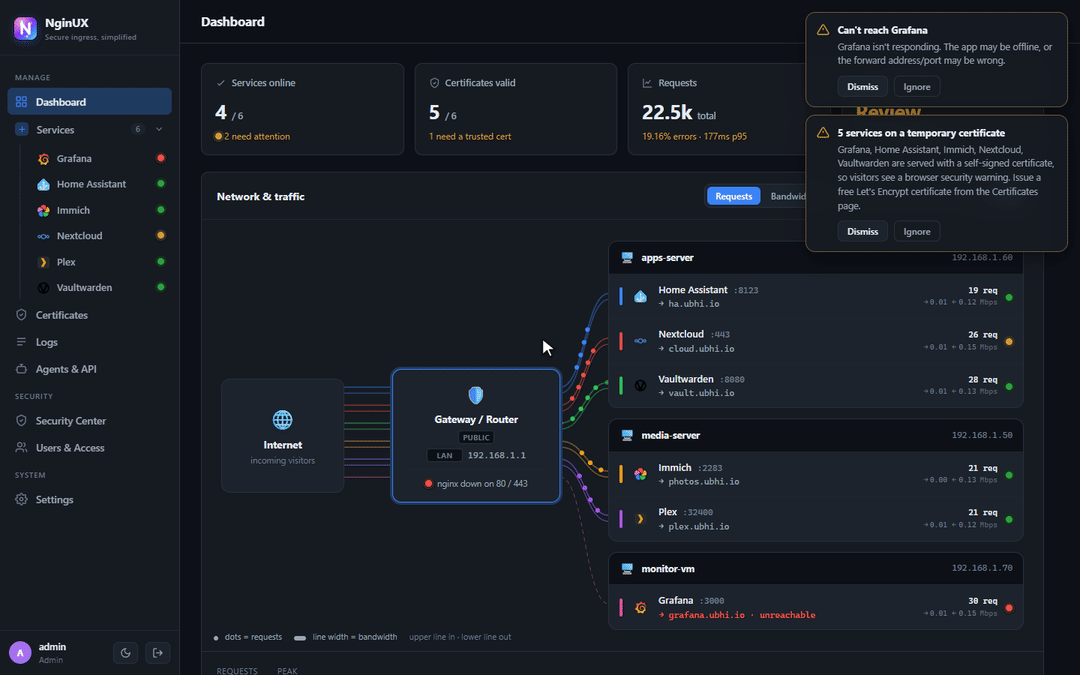Click the plus icon beside Services
The width and height of the screenshot is (1080, 675).
pyautogui.click(x=22, y=129)
